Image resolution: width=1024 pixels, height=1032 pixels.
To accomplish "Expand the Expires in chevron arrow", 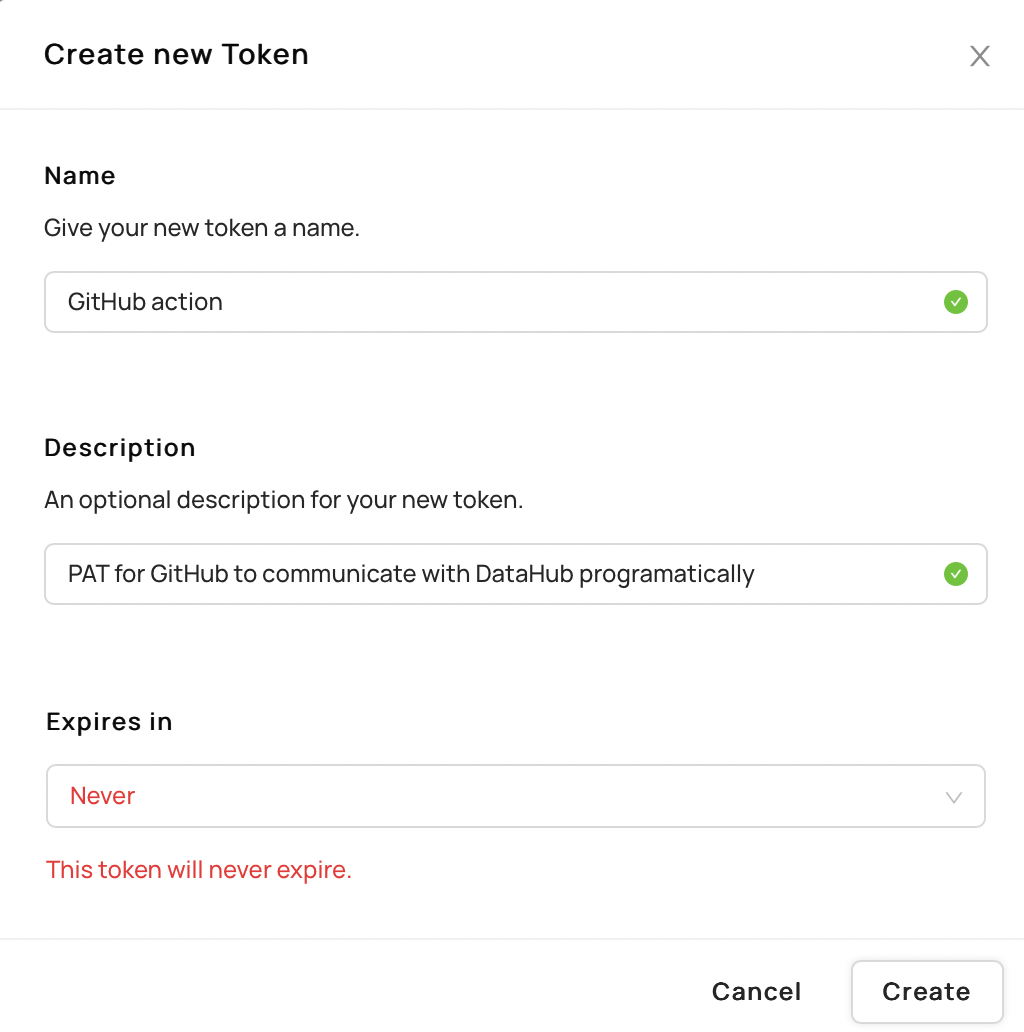I will tap(953, 797).
